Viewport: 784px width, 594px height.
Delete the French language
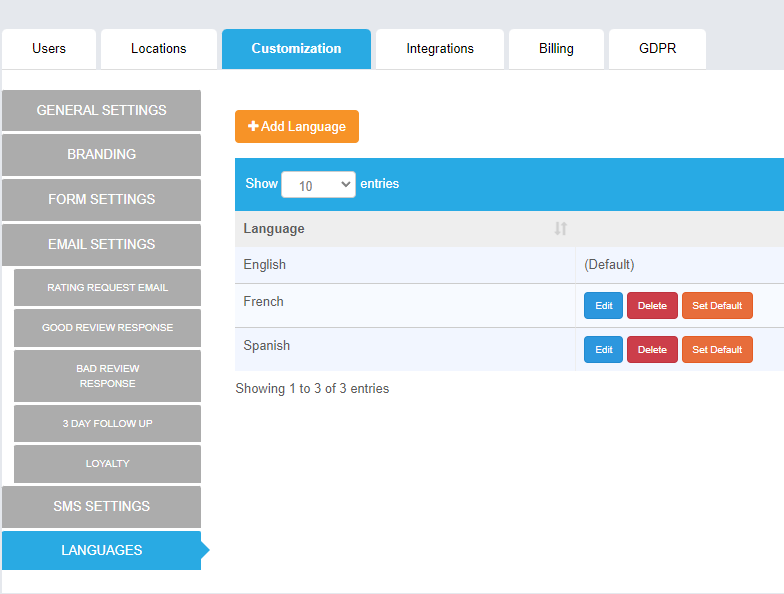(652, 306)
